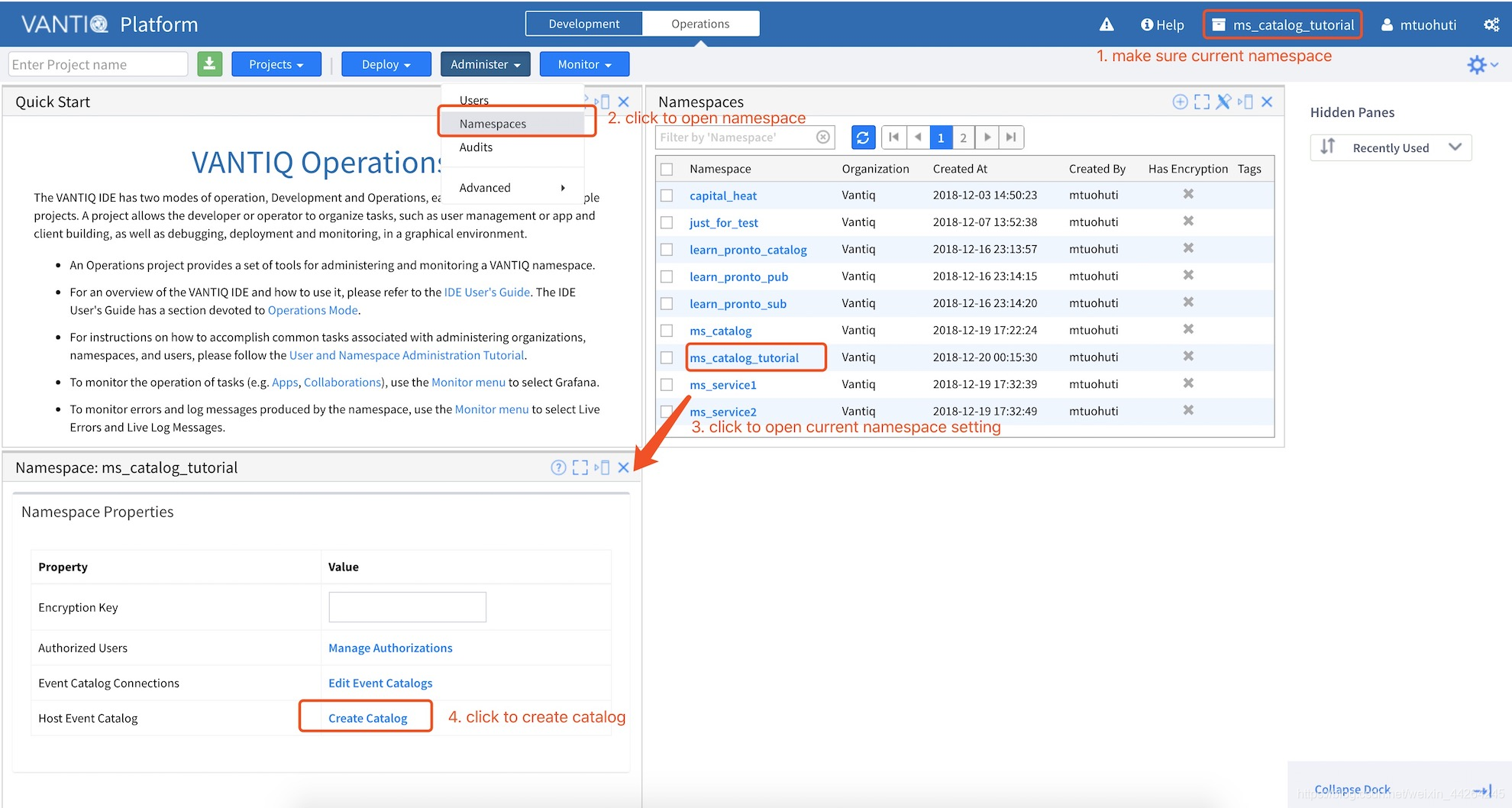Dock the Quick Start pane
Screen dimensions: 1512x808
(x=602, y=102)
